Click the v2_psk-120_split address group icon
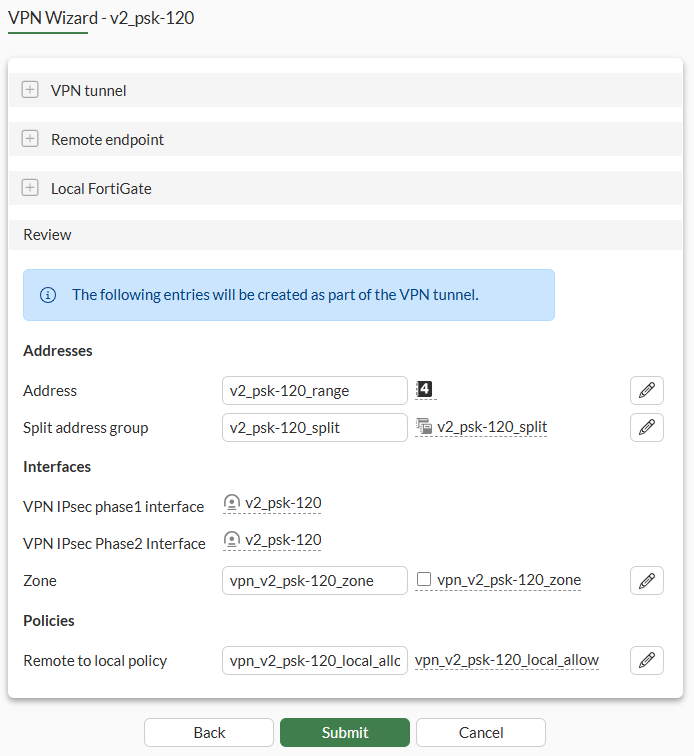Viewport: 694px width, 756px height. click(x=424, y=427)
